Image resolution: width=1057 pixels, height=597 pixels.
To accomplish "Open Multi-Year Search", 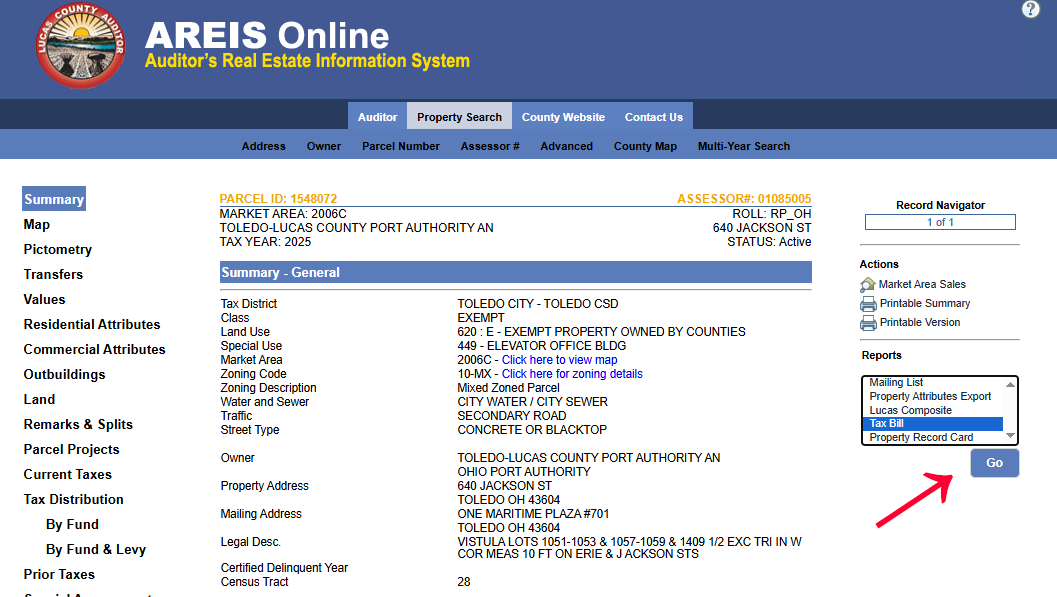I will (x=744, y=146).
